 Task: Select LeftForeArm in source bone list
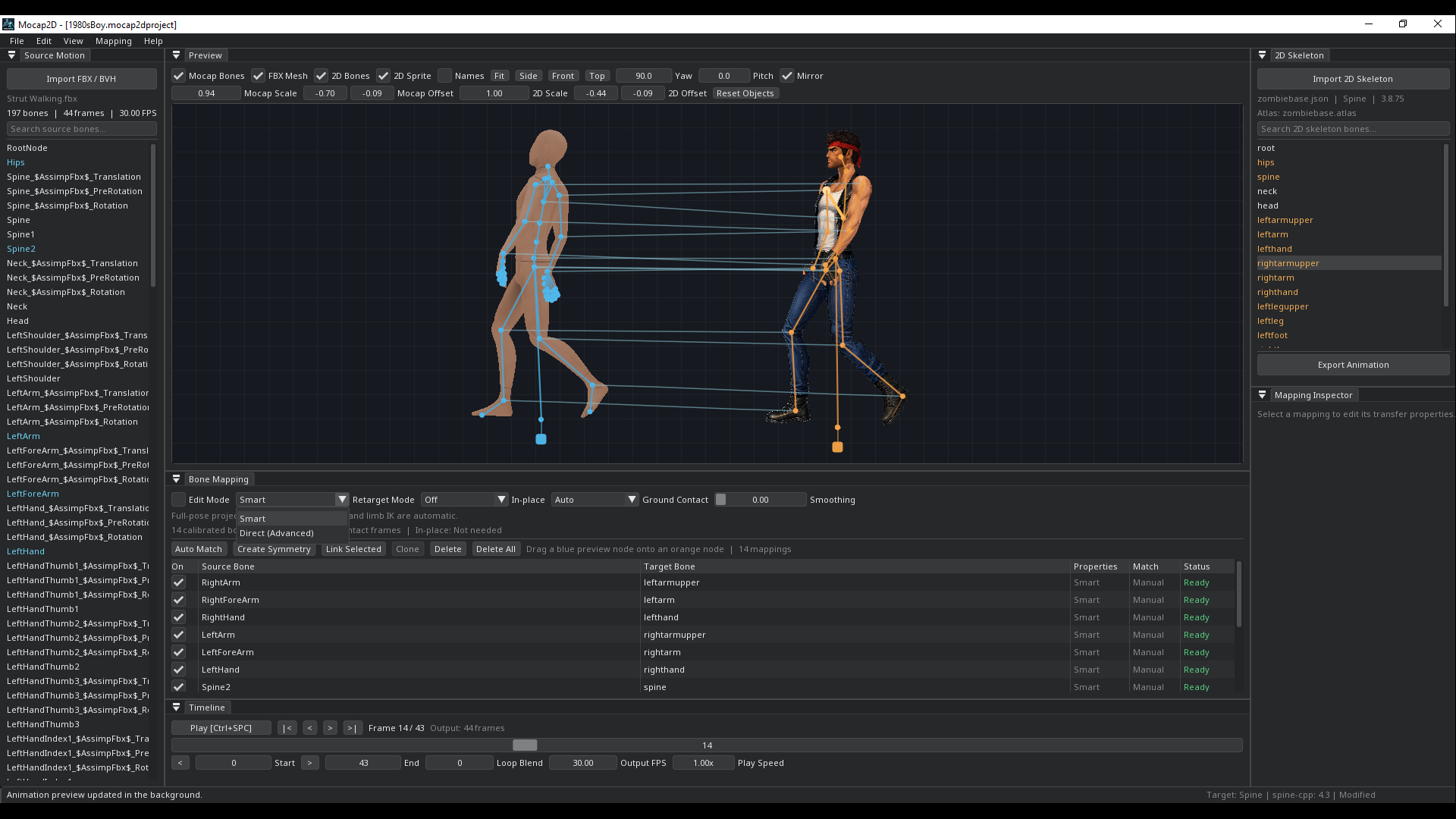pos(33,494)
